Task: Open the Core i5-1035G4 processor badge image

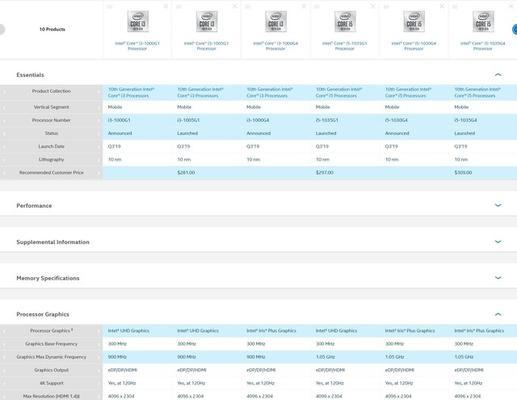Action: coord(483,21)
